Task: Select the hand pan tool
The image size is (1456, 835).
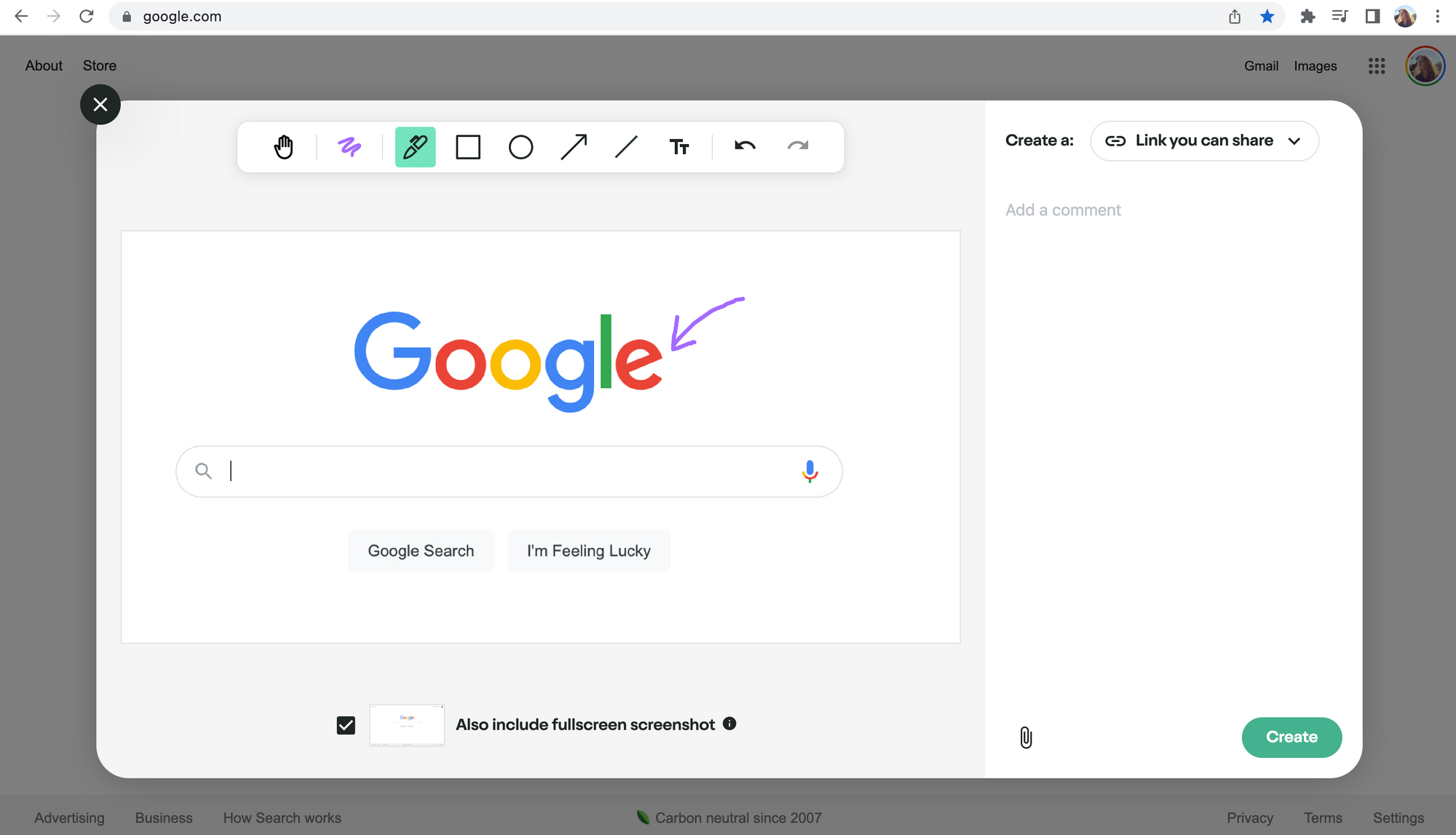Action: point(283,147)
